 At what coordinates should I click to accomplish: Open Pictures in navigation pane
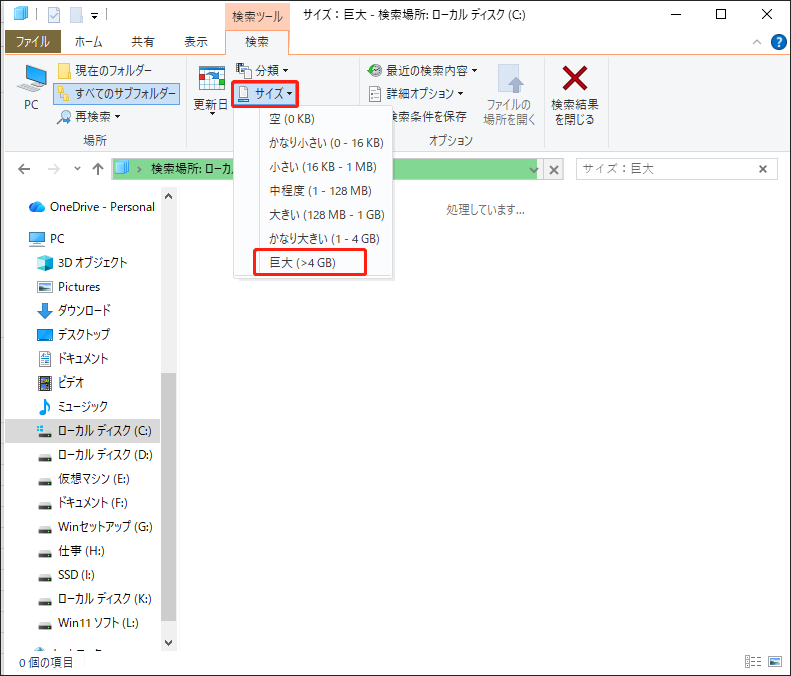tap(69, 287)
